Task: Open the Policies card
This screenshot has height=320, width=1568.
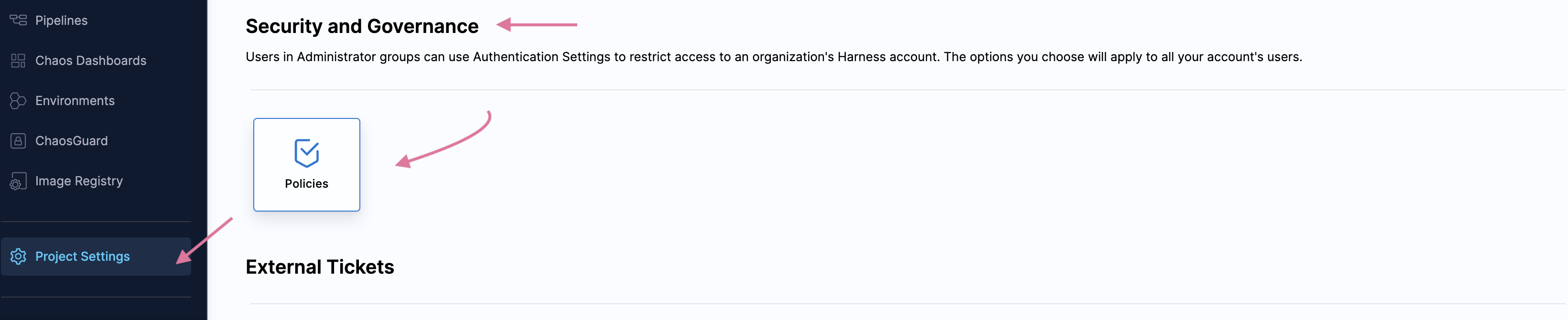Action: point(306,164)
